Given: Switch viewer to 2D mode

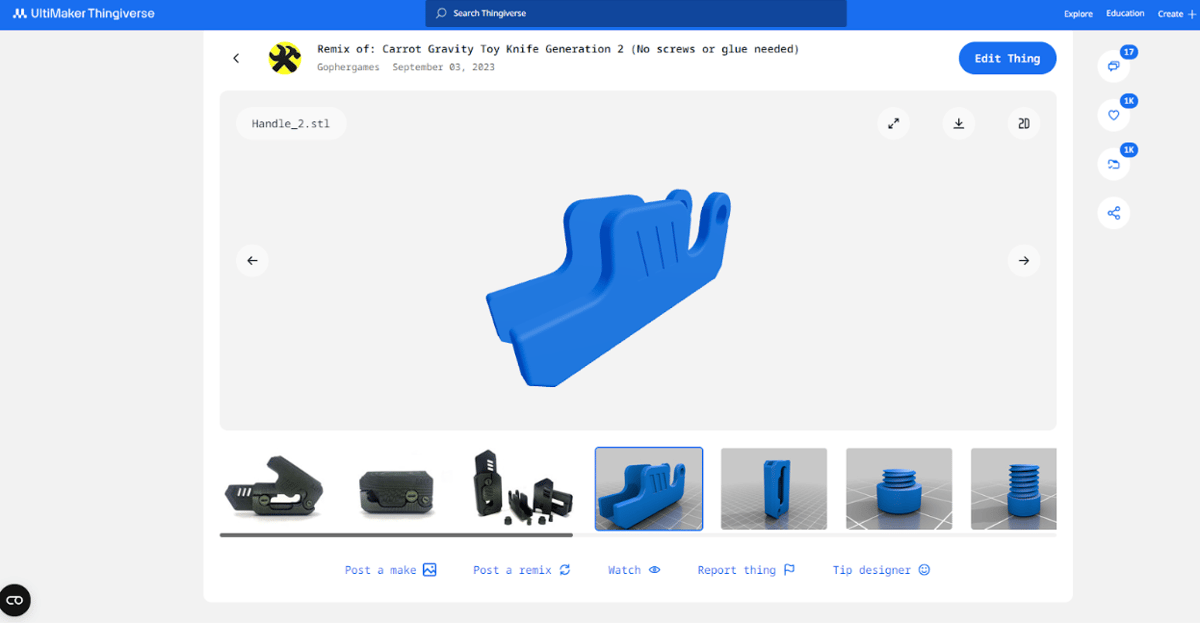Looking at the screenshot, I should 1024,124.
